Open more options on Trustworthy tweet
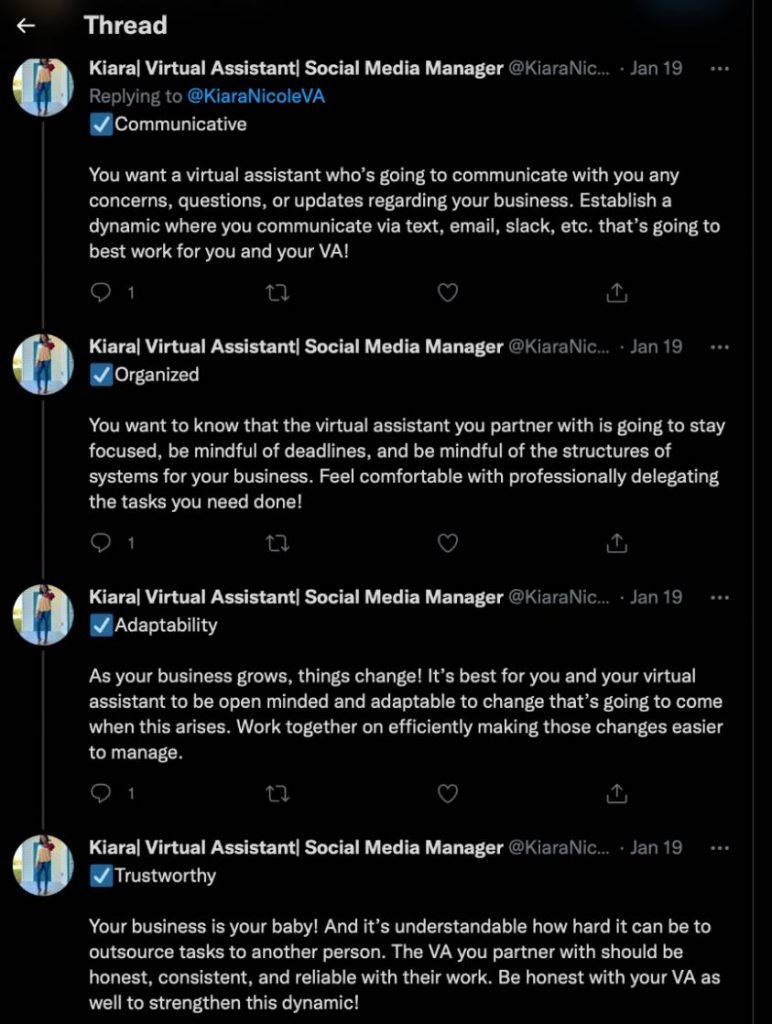 [x=719, y=847]
